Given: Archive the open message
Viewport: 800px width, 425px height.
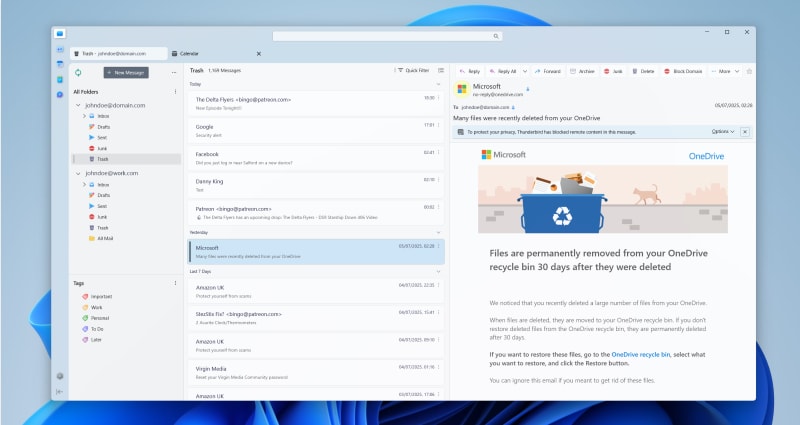Looking at the screenshot, I should point(582,71).
